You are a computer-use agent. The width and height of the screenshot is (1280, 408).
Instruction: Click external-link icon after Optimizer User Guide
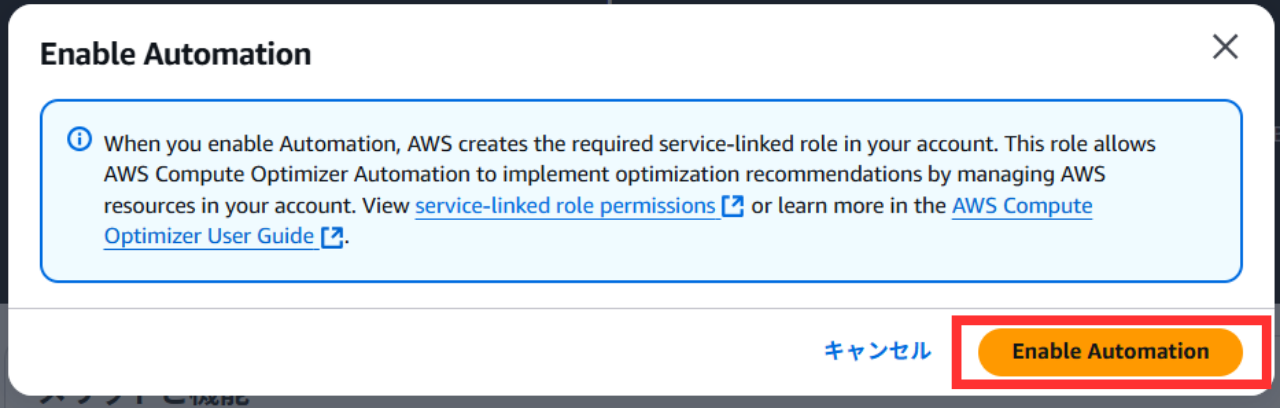332,237
